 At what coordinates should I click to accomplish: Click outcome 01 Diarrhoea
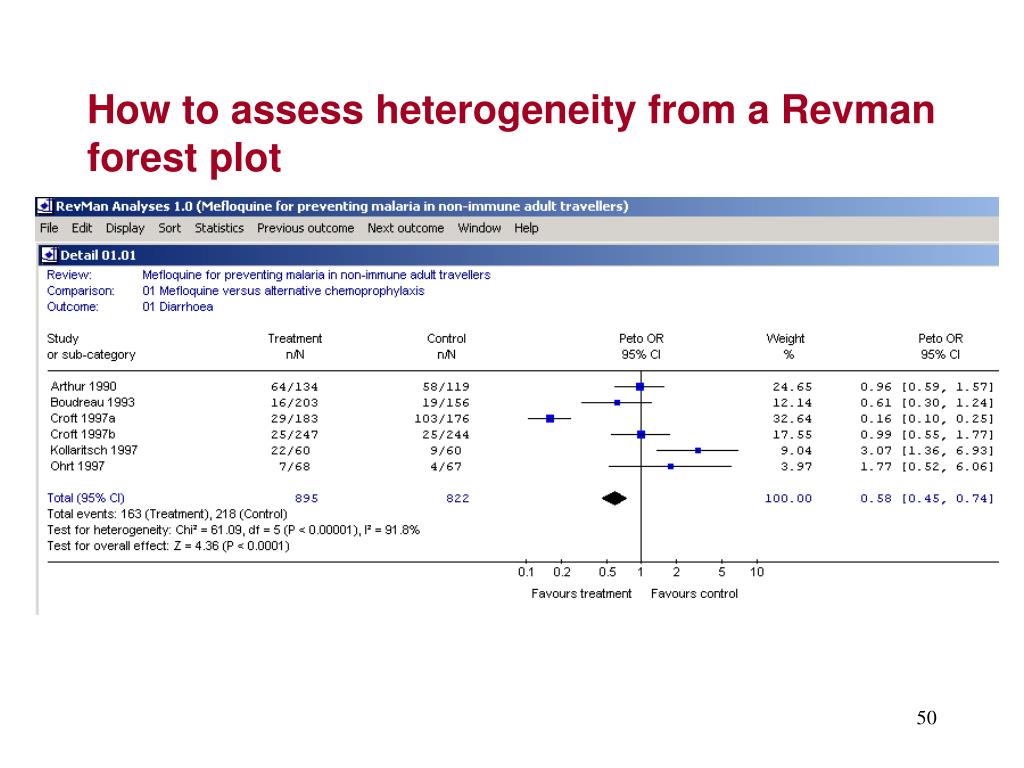coord(178,307)
